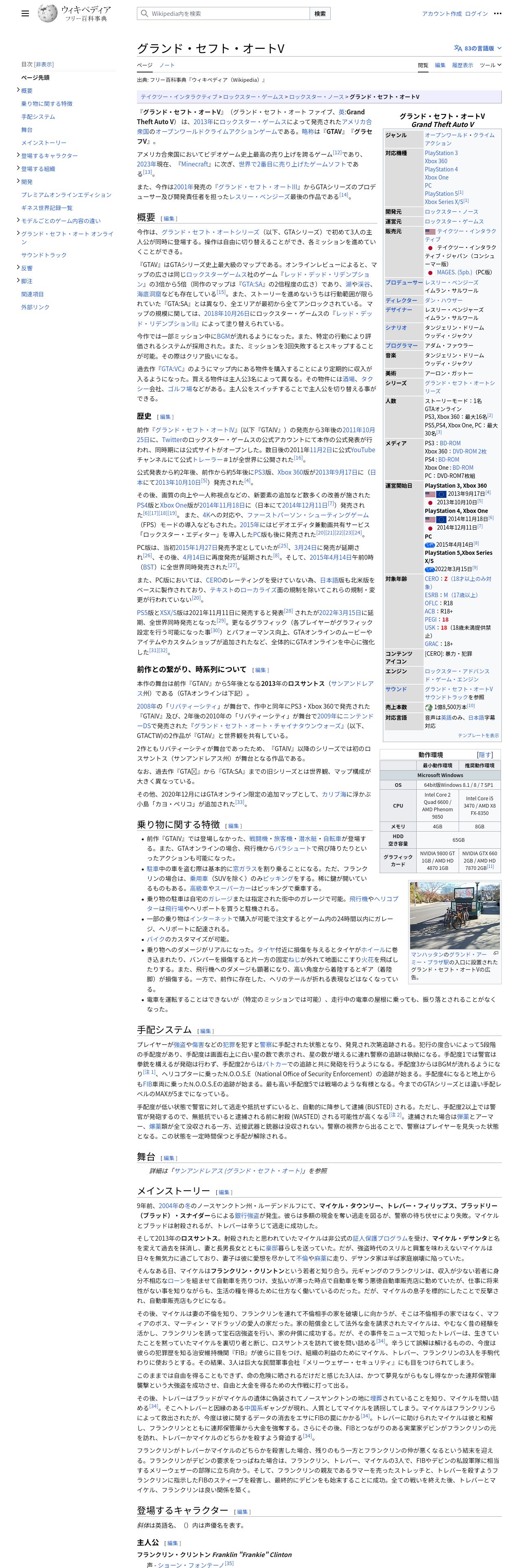The height and width of the screenshot is (1568, 523).
Task: Click the ログイン link
Action: click(476, 13)
